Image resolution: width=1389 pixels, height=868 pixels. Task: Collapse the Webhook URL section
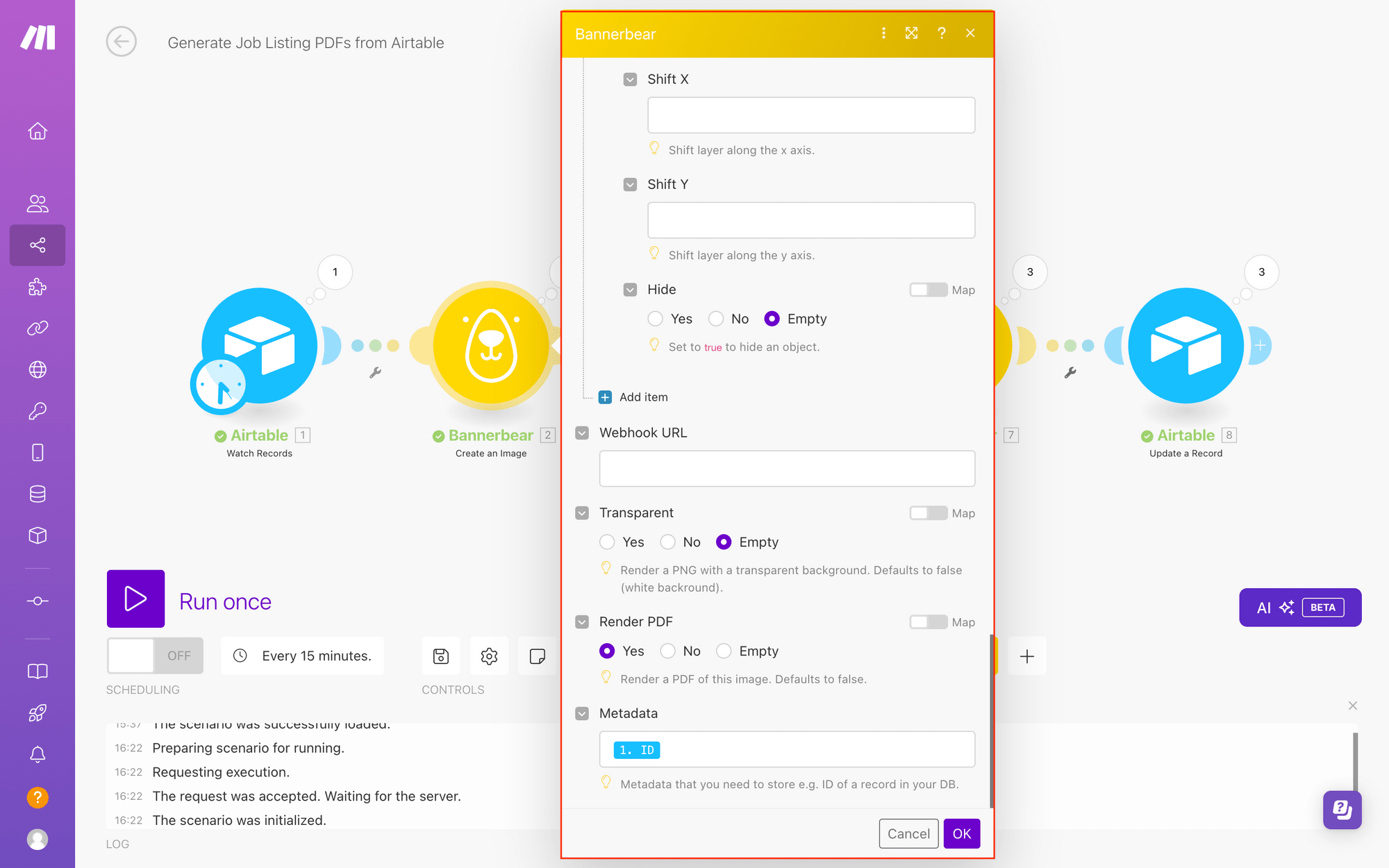(x=582, y=433)
